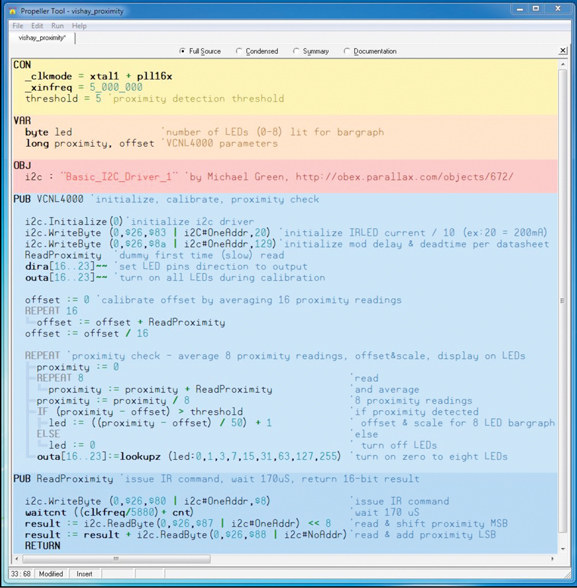Click the OBJ block keyword

[22, 165]
